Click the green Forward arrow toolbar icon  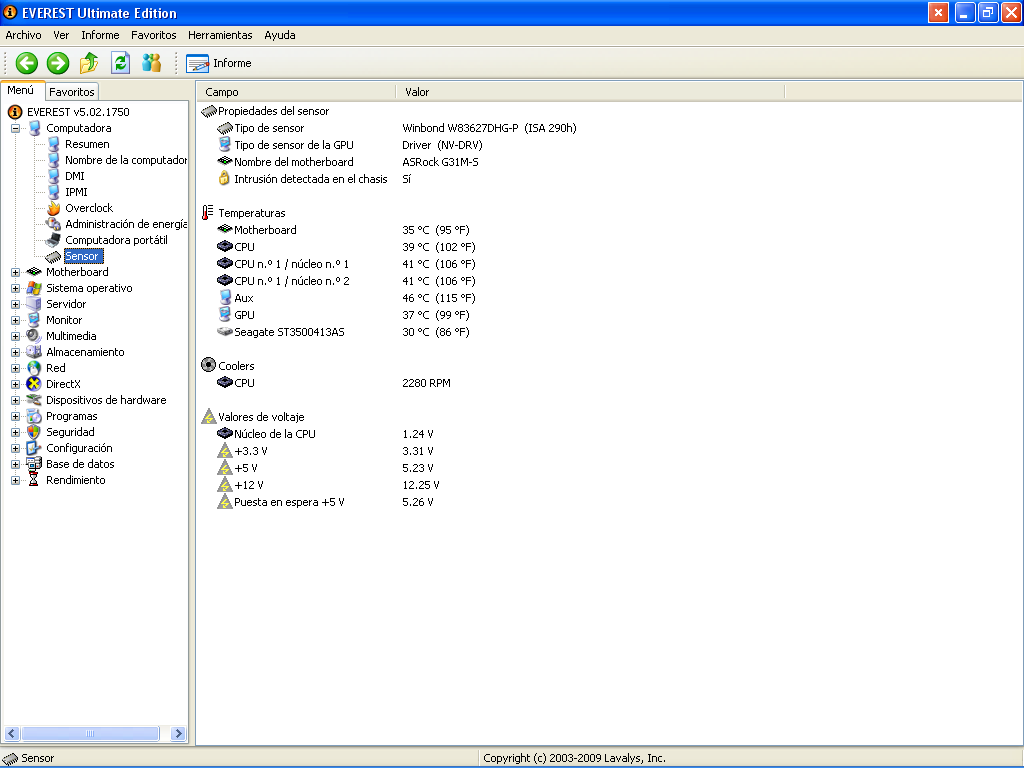coord(58,63)
